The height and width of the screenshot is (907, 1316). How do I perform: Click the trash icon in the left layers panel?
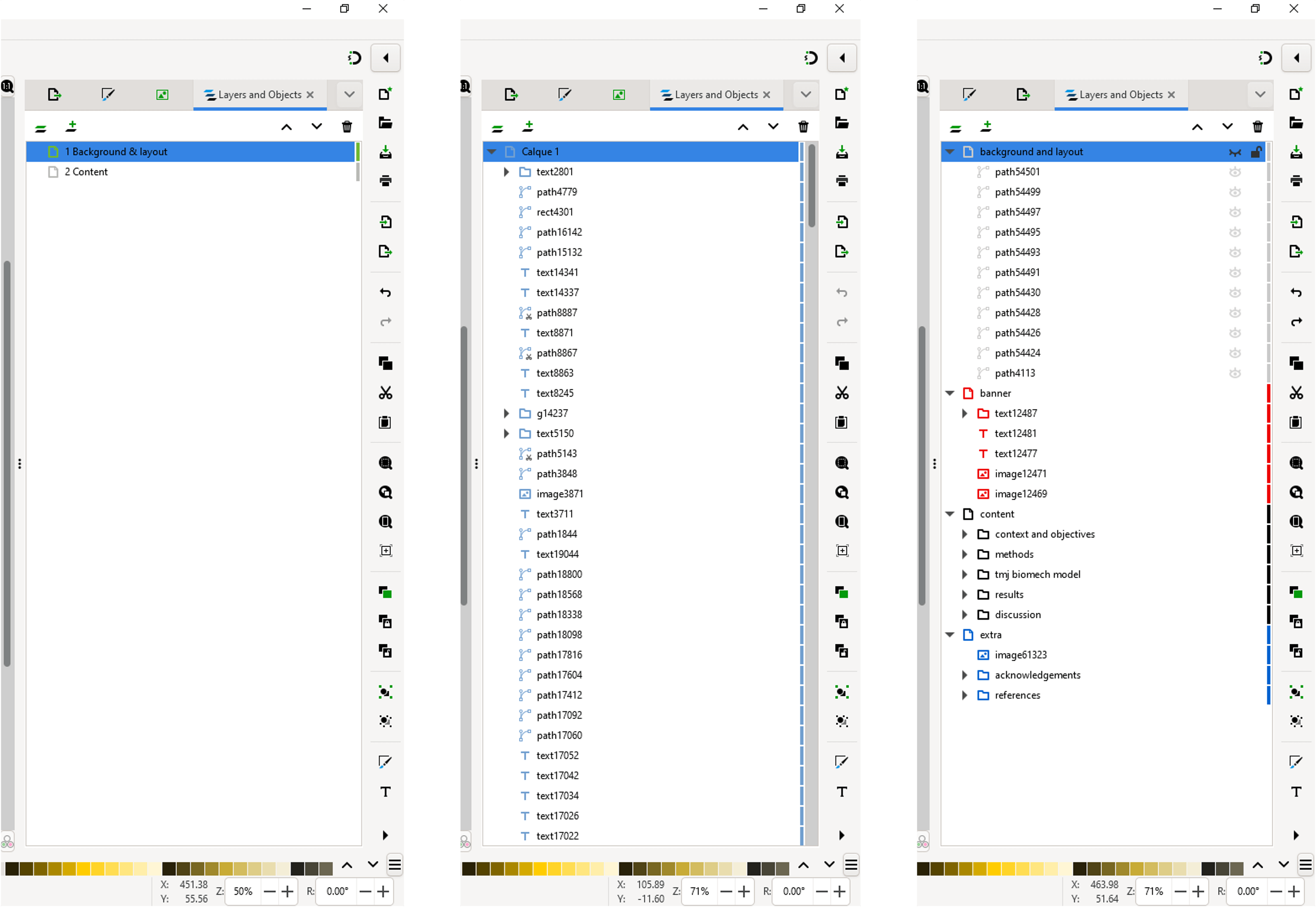(347, 127)
